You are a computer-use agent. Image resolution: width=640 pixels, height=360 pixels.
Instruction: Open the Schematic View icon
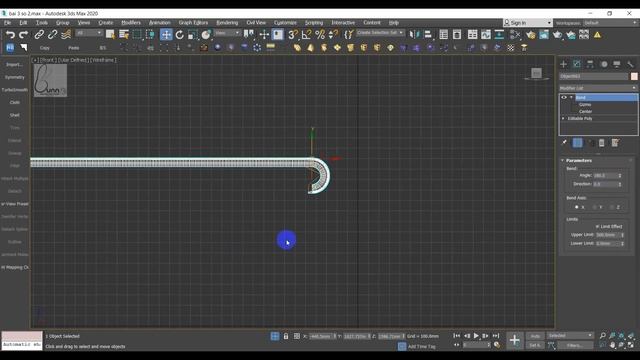pyautogui.click(x=499, y=35)
